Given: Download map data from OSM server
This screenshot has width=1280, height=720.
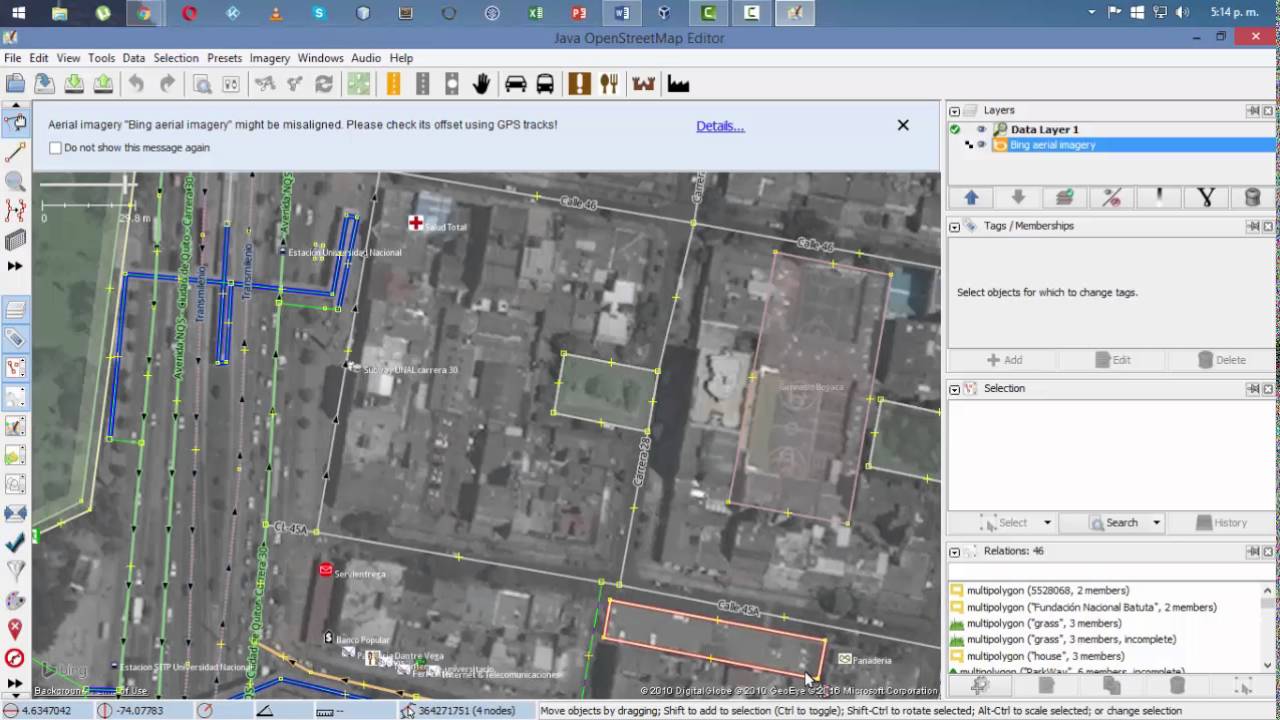Looking at the screenshot, I should [74, 84].
